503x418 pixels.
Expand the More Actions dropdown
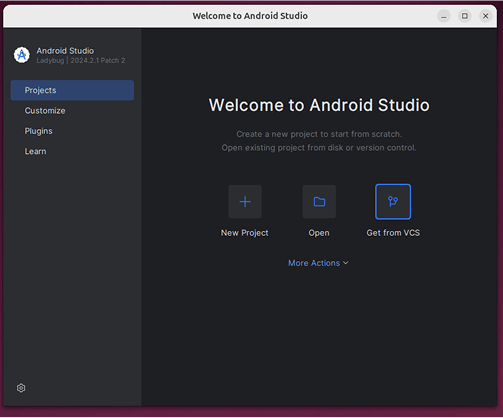318,263
